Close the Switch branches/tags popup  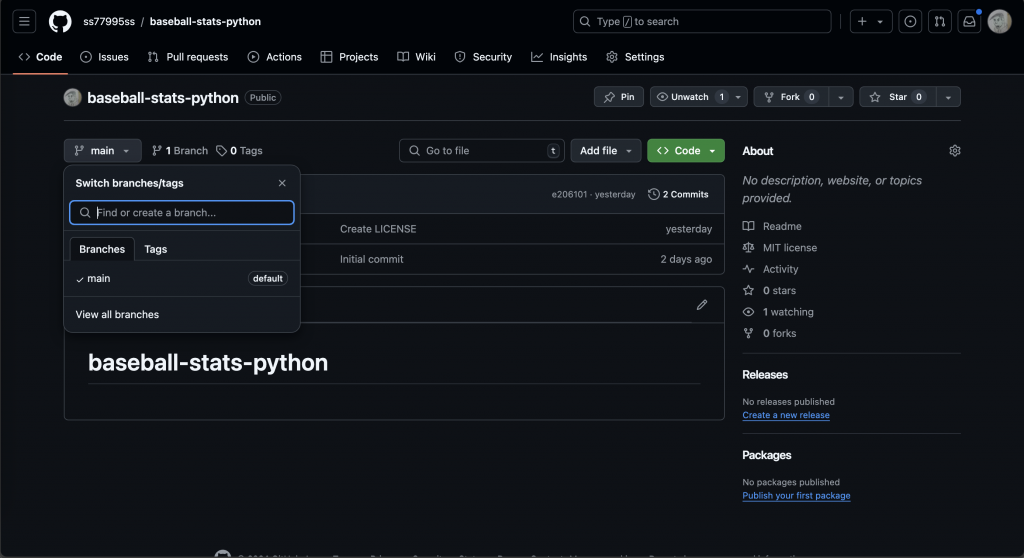282,183
